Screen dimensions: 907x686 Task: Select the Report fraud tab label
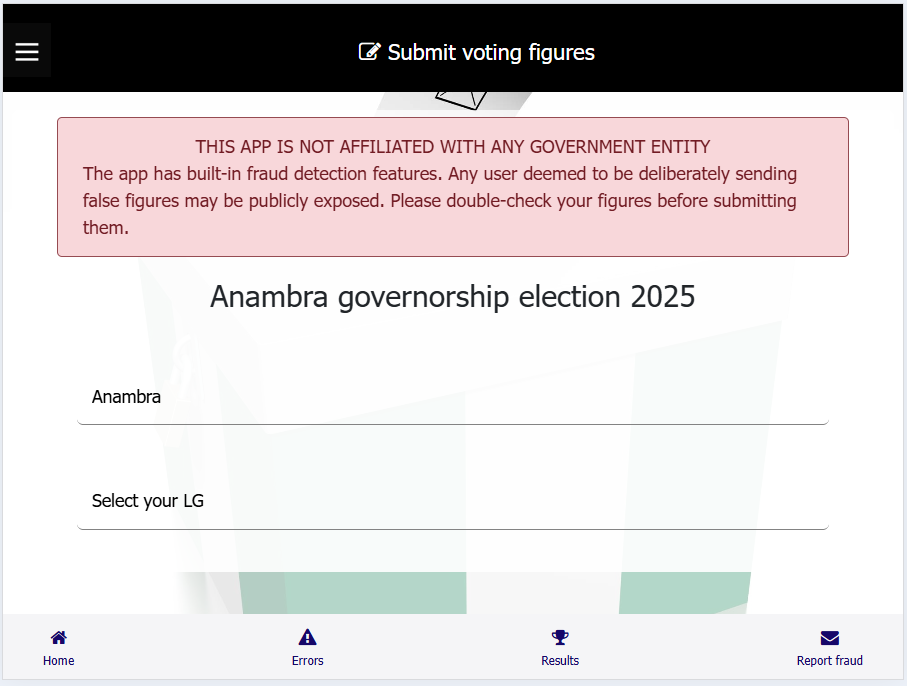click(829, 661)
